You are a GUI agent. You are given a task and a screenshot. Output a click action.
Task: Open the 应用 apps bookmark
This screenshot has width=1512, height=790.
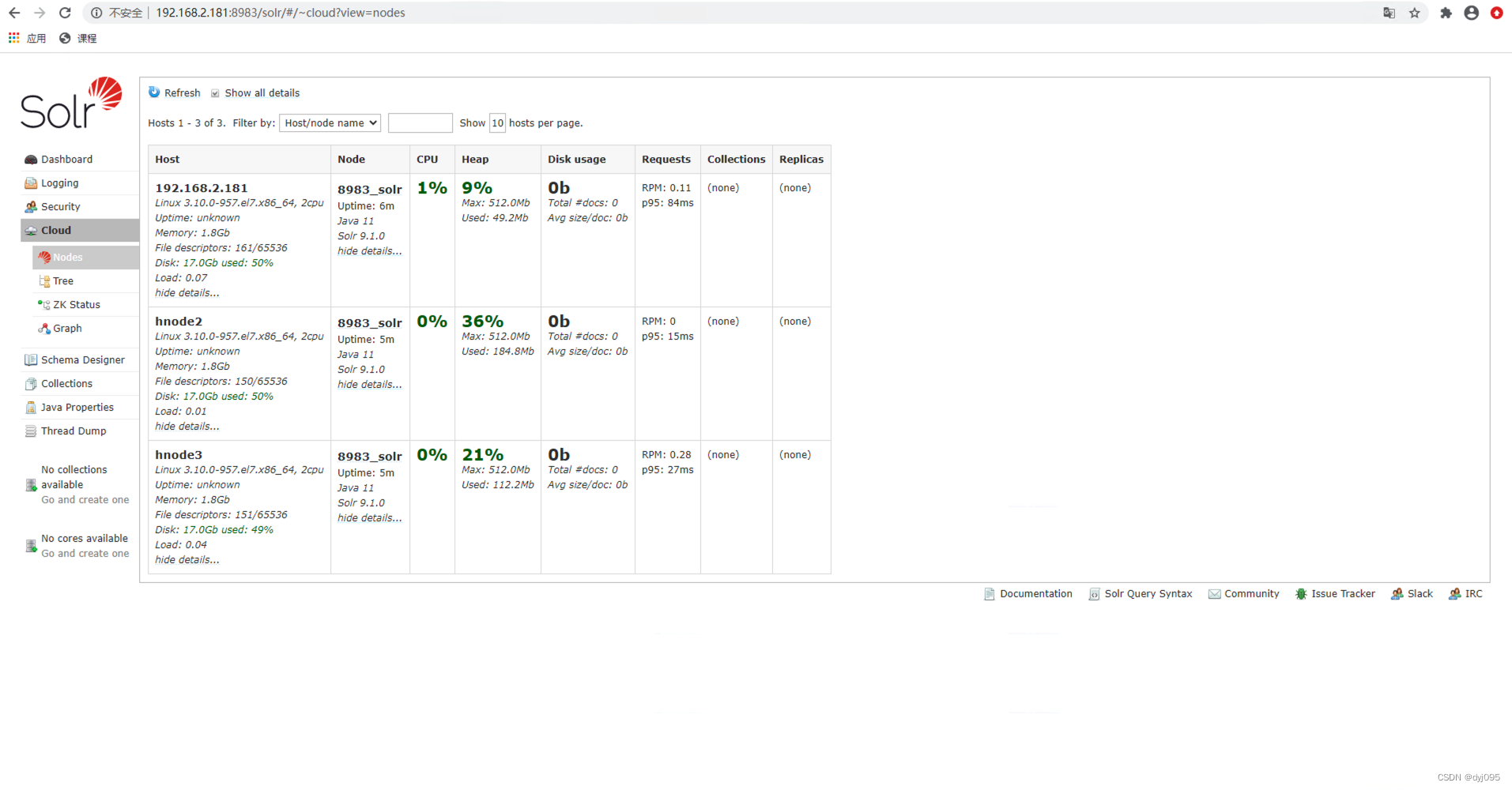tap(28, 38)
